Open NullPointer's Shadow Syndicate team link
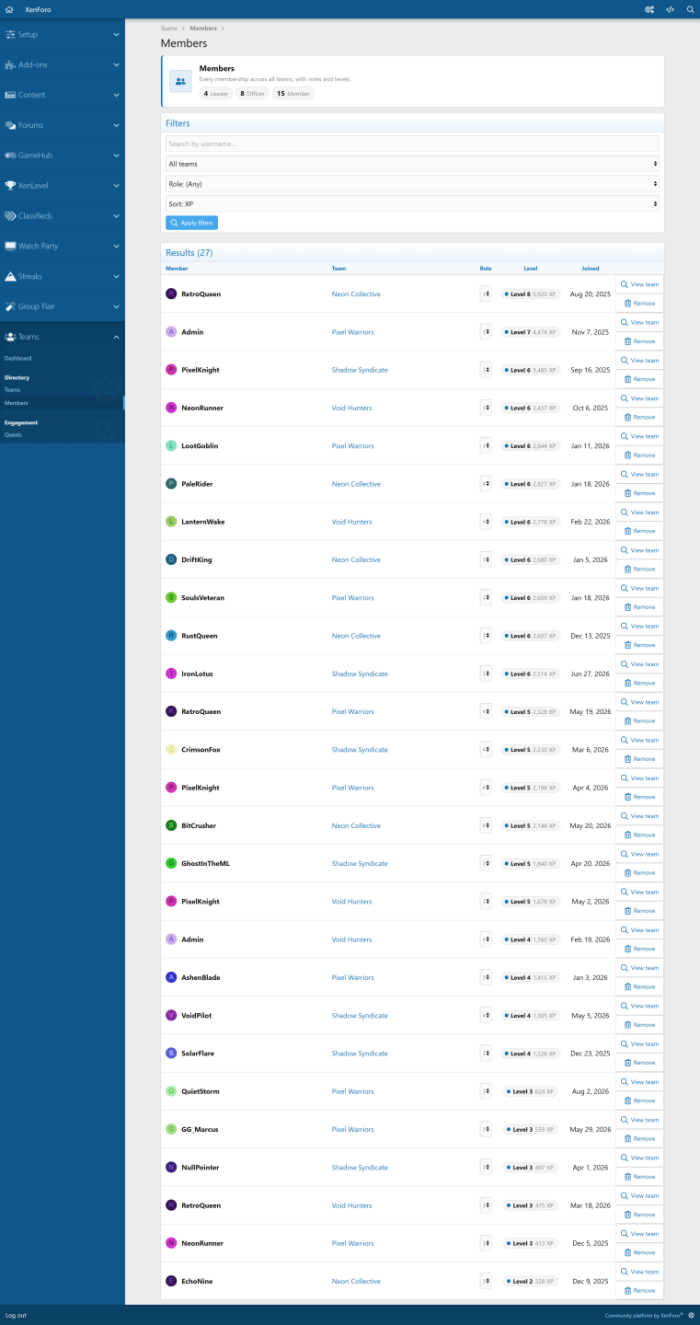The image size is (700, 1325). (360, 1168)
